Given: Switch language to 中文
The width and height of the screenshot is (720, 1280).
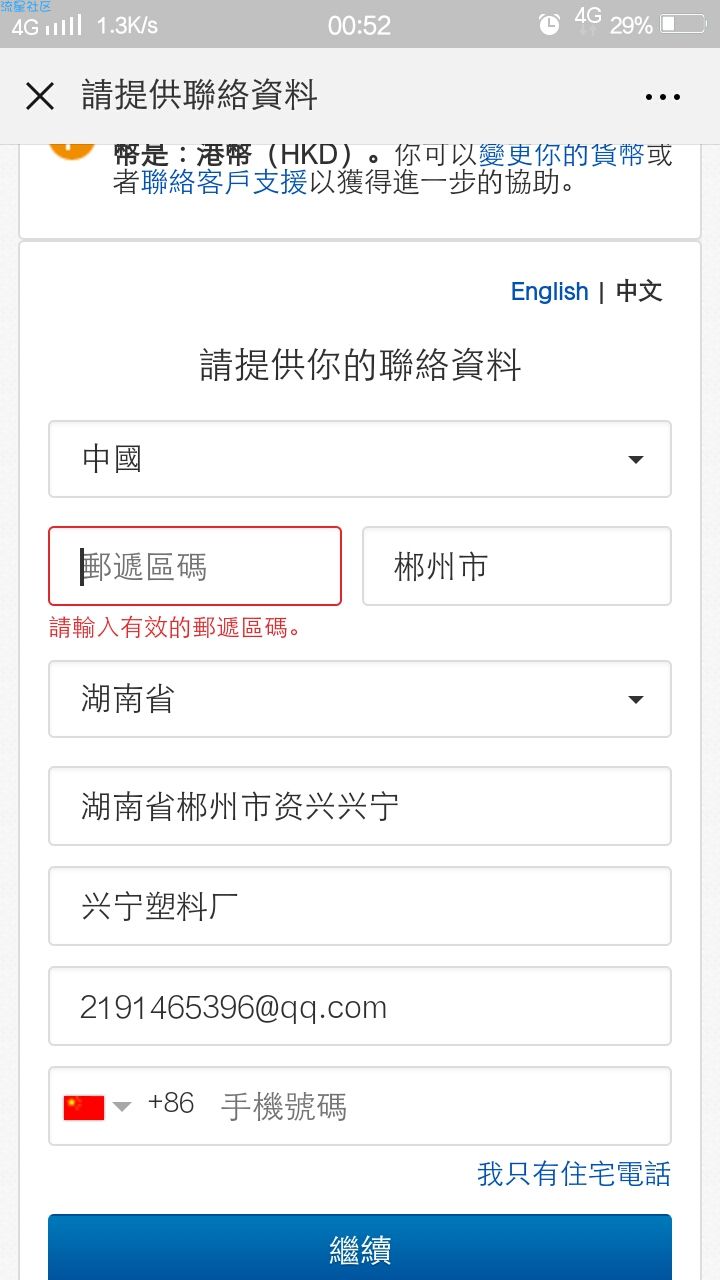Looking at the screenshot, I should 639,291.
